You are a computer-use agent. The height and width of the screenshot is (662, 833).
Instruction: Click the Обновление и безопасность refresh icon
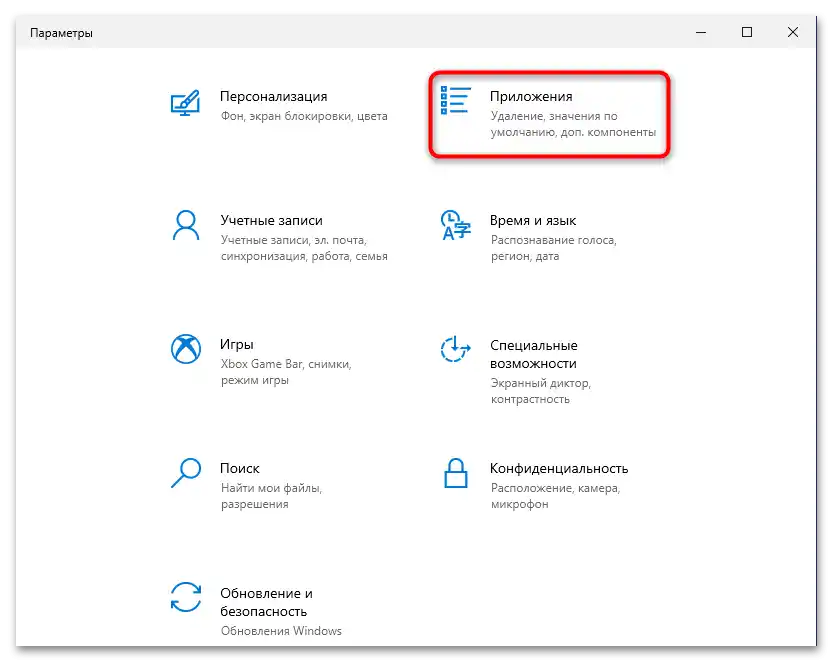186,599
